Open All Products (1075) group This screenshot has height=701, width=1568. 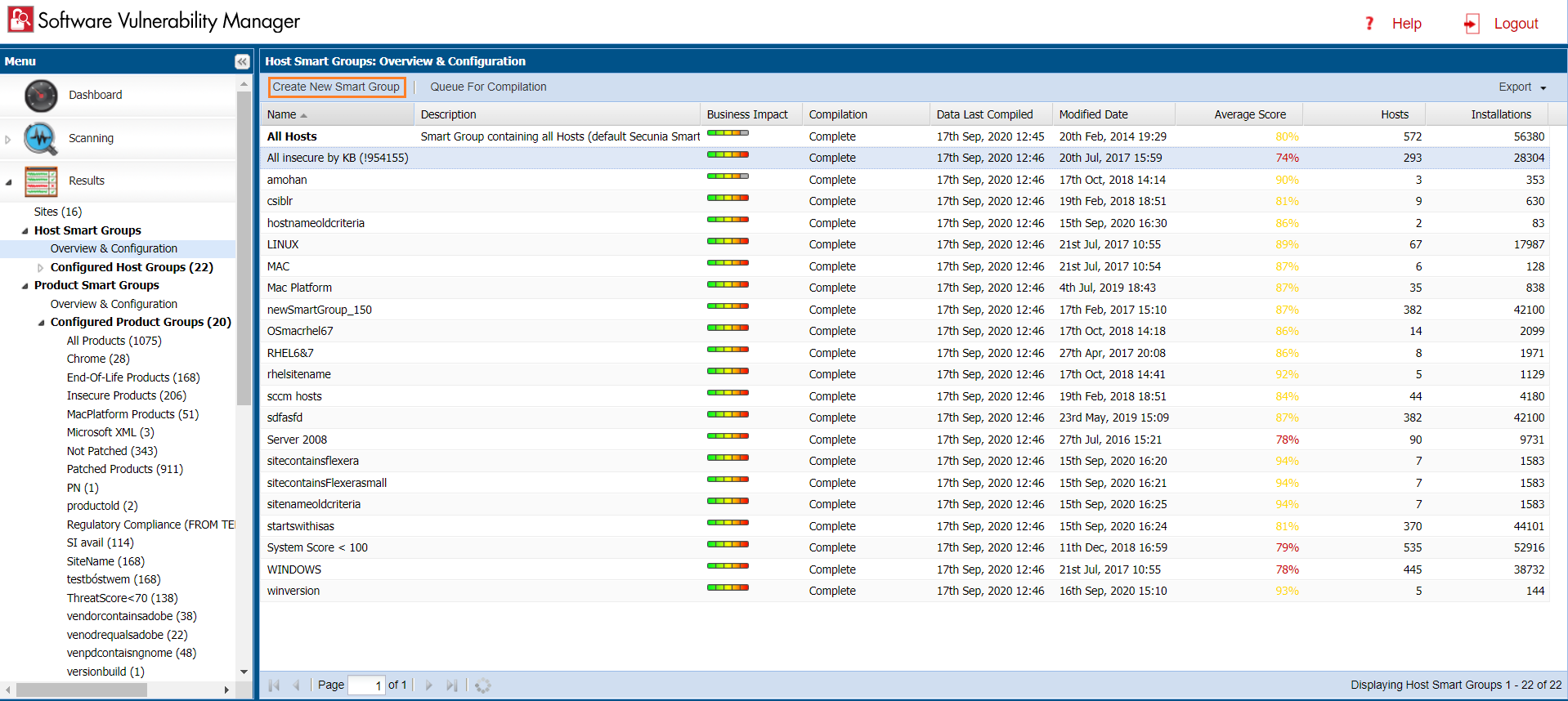coord(114,341)
